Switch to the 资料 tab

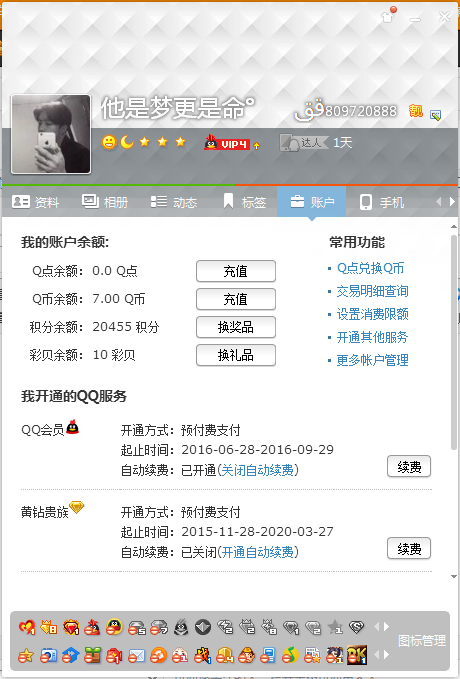(36, 202)
